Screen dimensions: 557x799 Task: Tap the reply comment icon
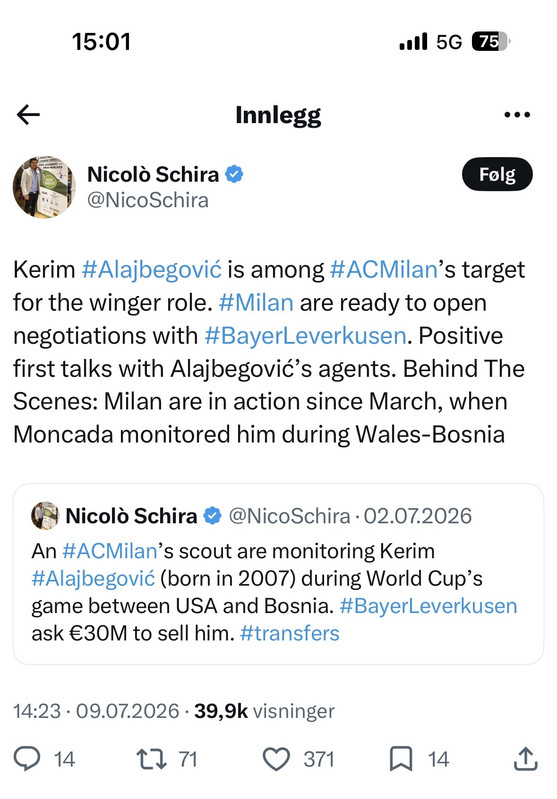pos(26,759)
